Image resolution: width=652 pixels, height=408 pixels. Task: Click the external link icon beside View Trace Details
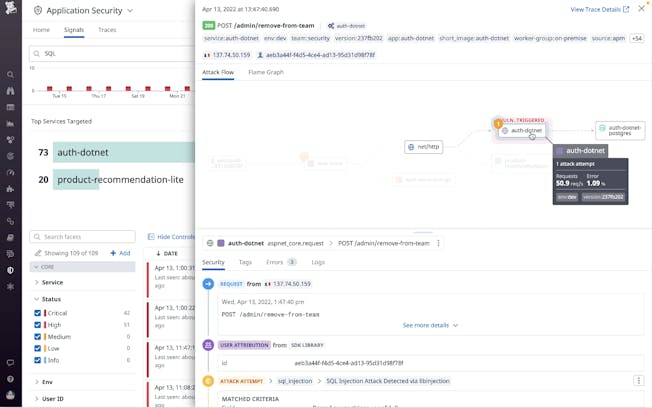626,9
